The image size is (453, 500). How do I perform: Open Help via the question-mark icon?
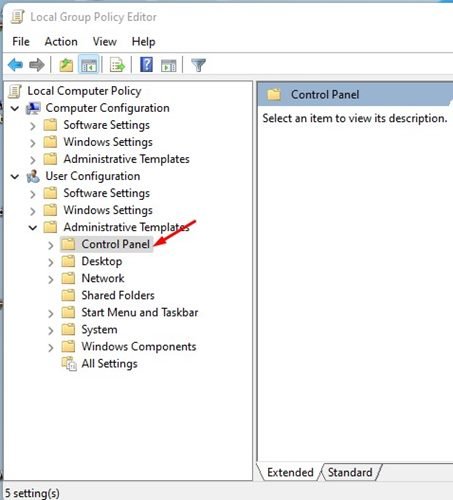(146, 64)
